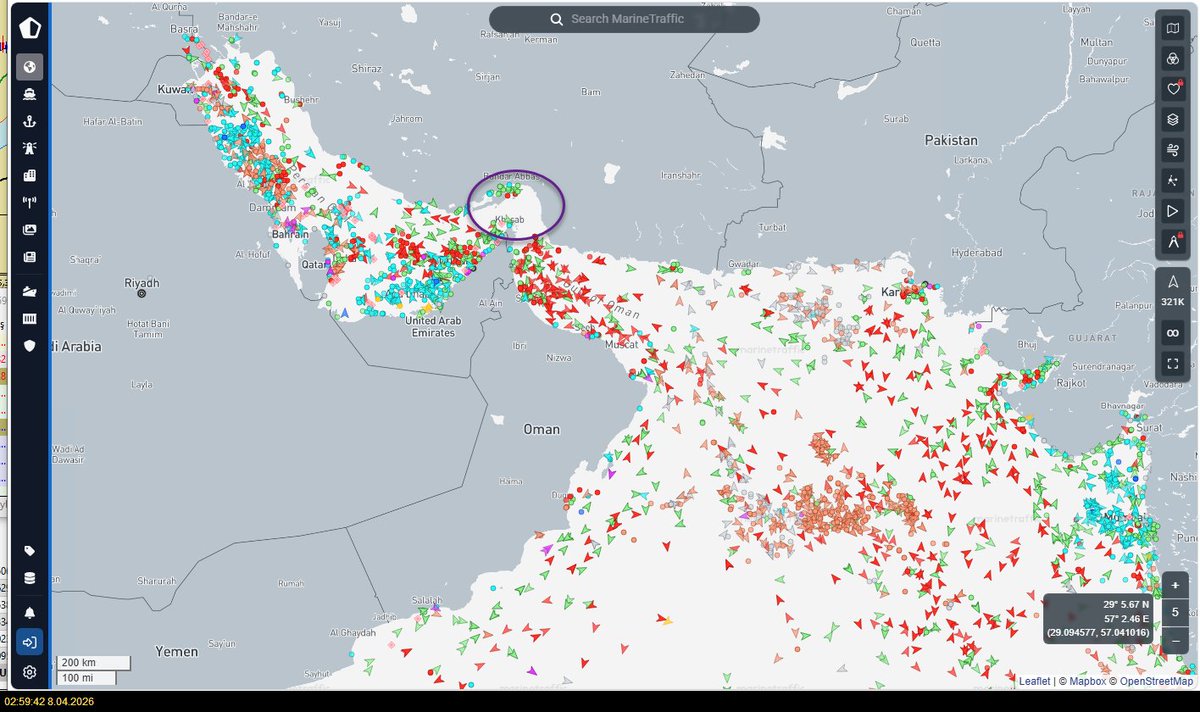Open the MarineTraffic home logo

coord(29,28)
